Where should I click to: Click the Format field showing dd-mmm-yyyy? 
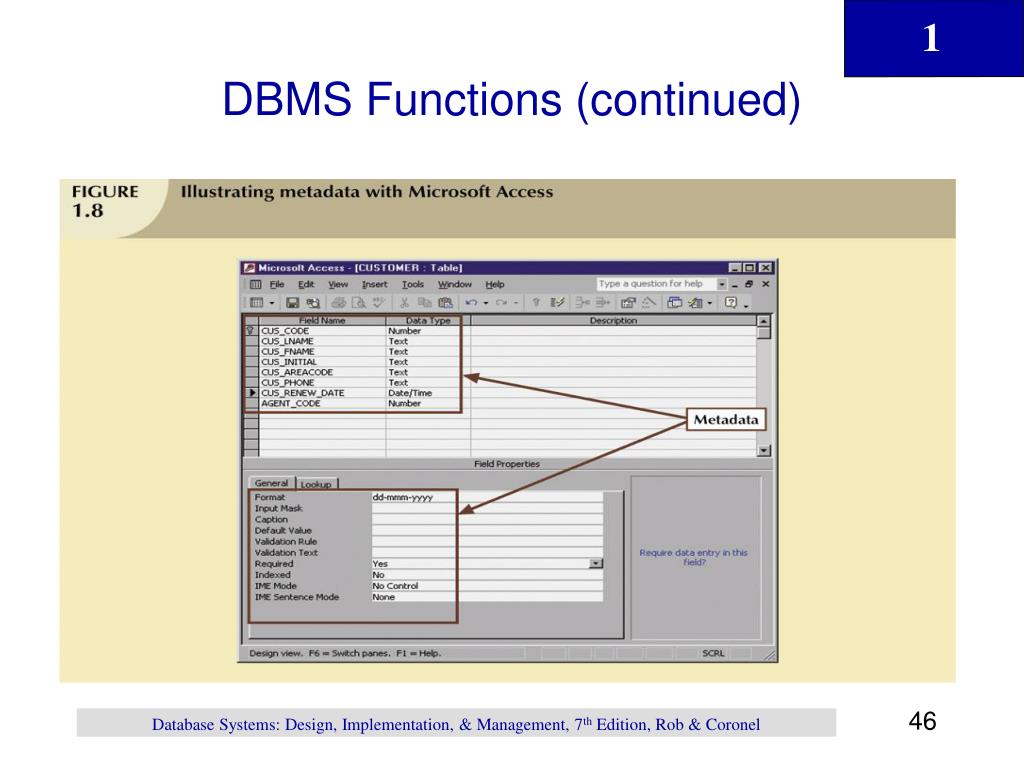(x=487, y=497)
